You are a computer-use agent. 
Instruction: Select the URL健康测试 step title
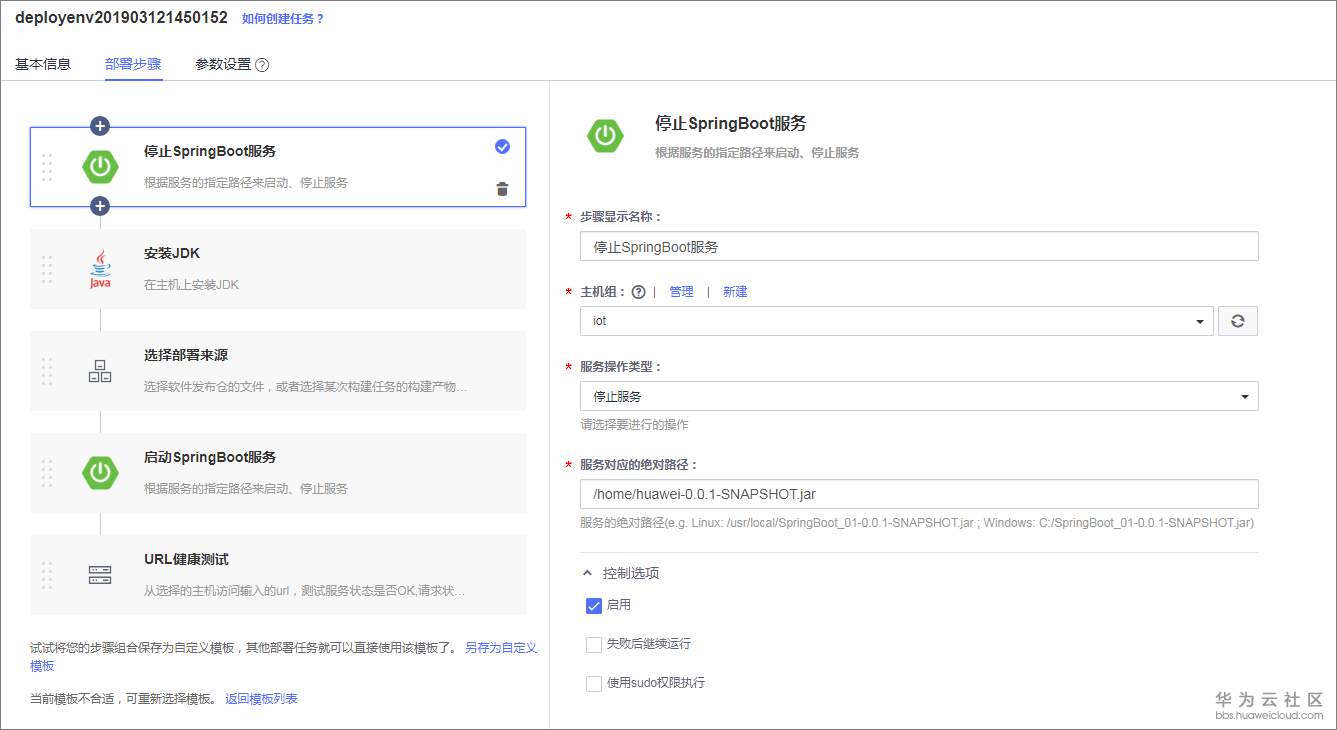pyautogui.click(x=186, y=559)
